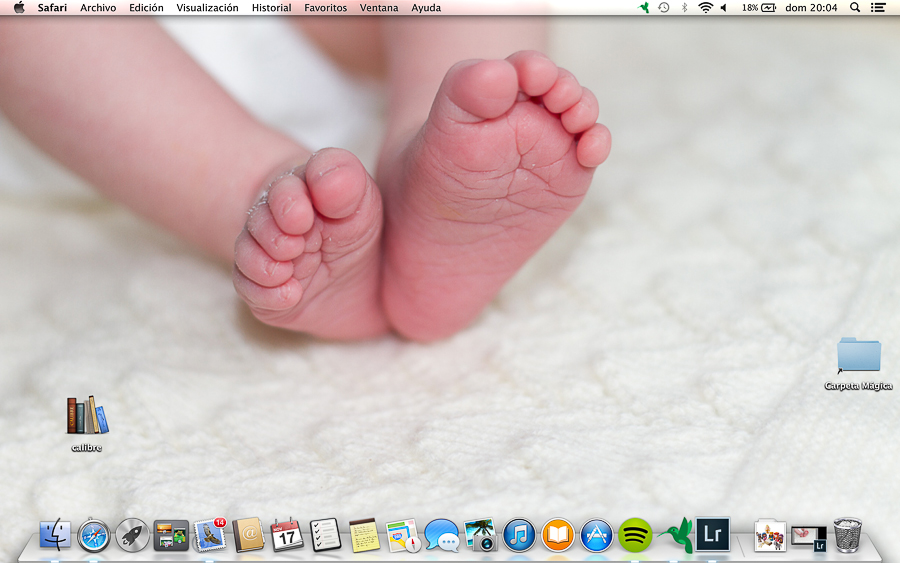Viewport: 900px width, 563px height.
Task: Open the Mac App Store
Action: click(x=597, y=535)
